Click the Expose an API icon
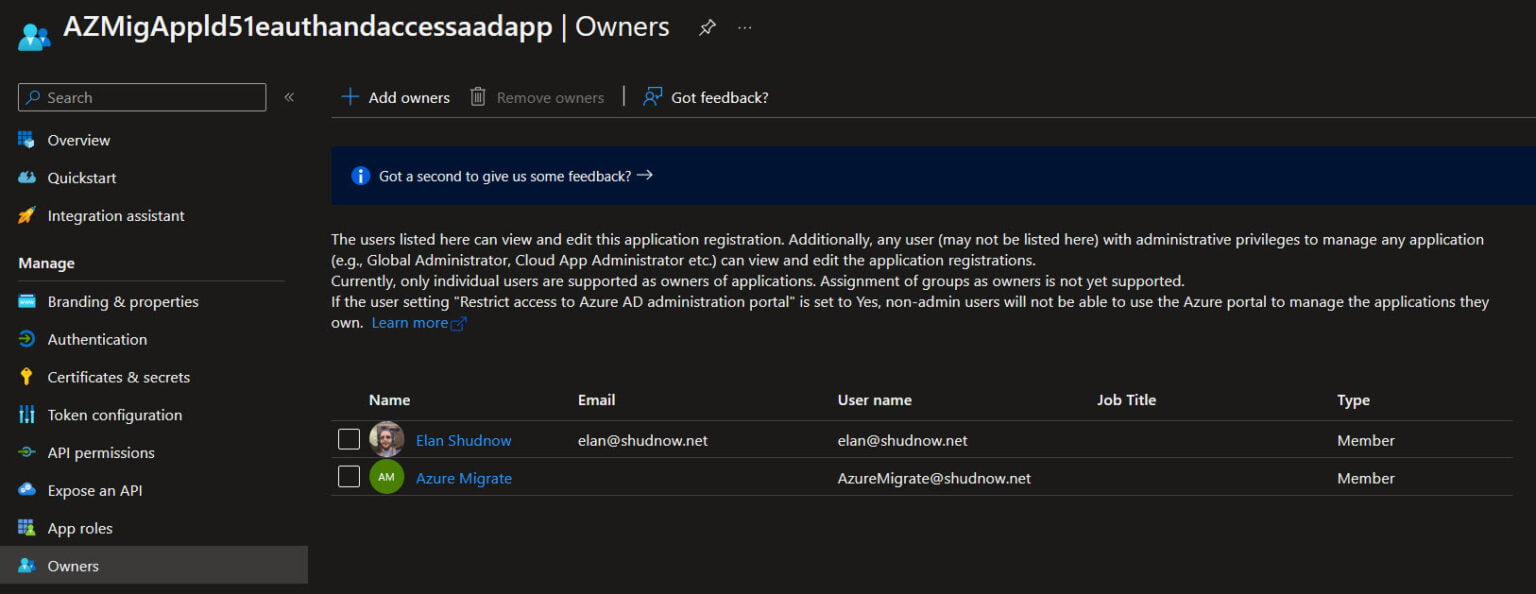The height and width of the screenshot is (594, 1536). [x=27, y=491]
